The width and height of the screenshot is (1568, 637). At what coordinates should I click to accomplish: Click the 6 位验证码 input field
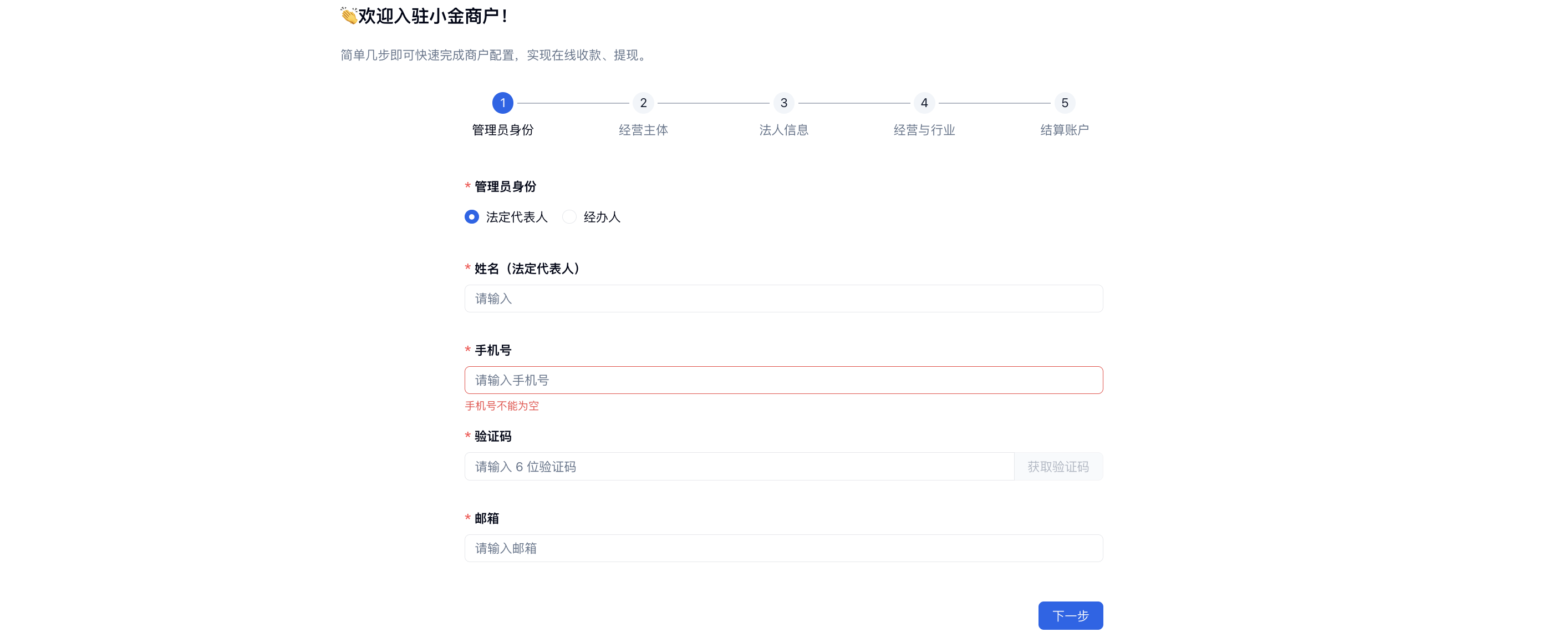(739, 467)
